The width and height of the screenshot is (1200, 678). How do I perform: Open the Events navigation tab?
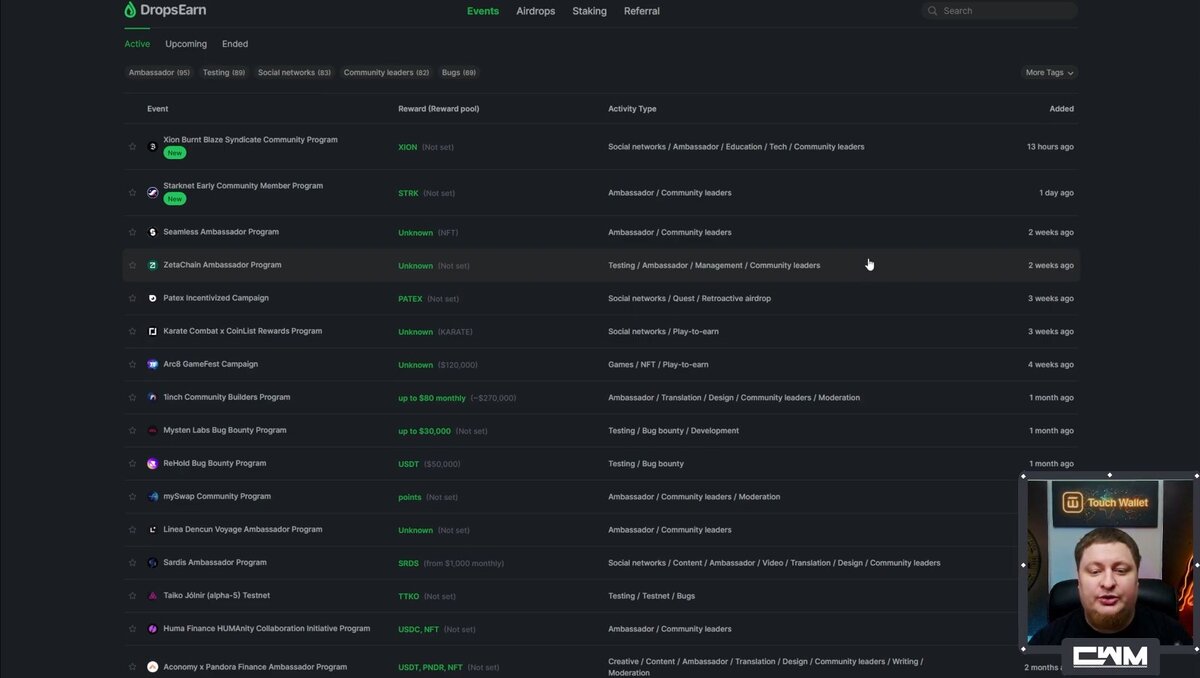tap(483, 11)
